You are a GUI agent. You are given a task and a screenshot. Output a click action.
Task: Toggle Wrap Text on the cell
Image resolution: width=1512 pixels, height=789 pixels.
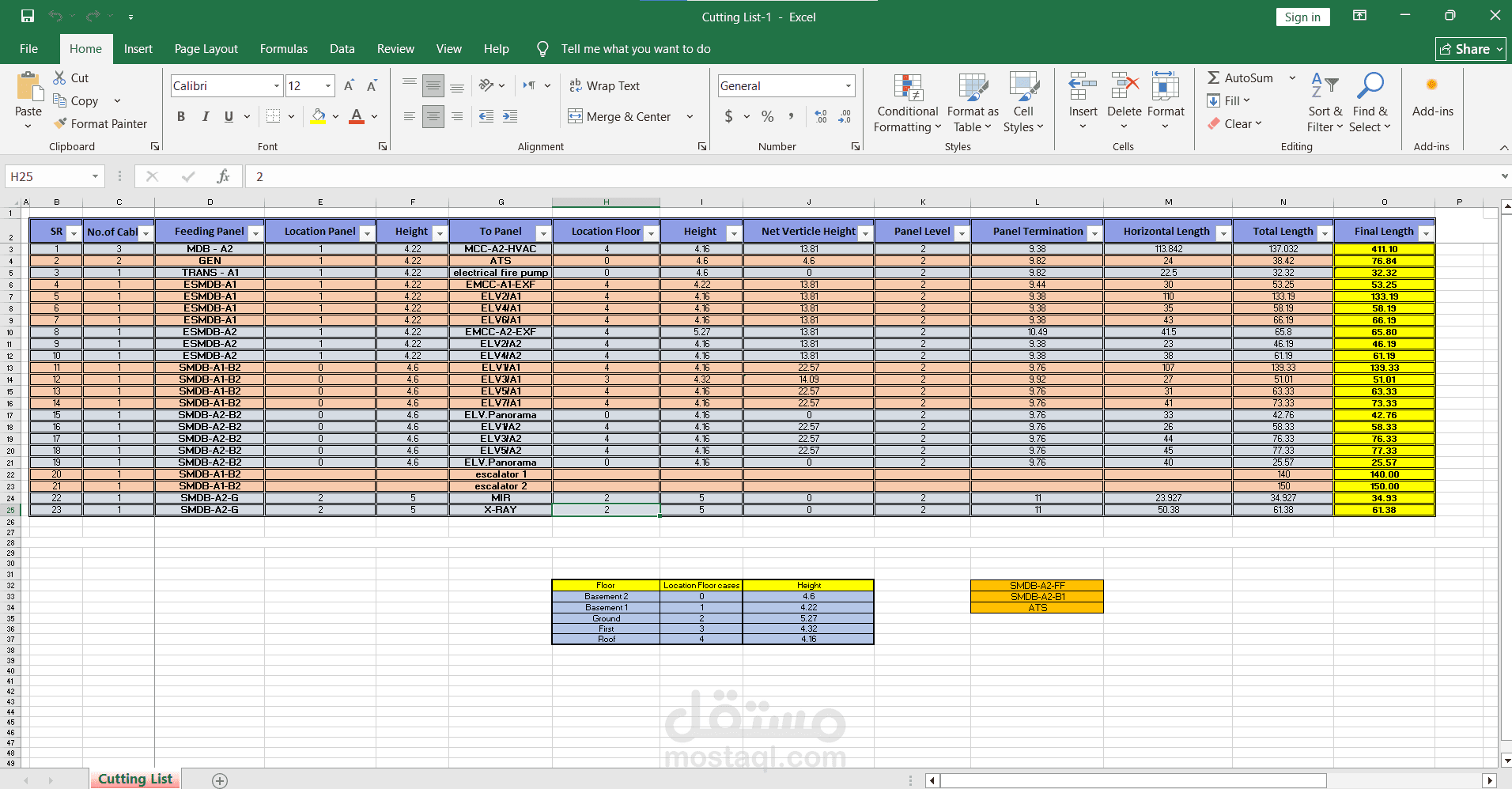[x=605, y=85]
